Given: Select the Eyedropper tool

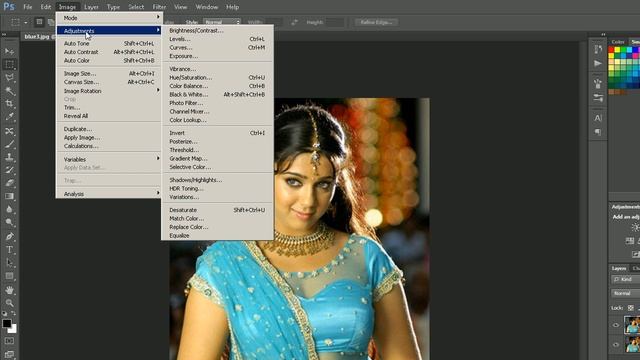Looking at the screenshot, I should [x=9, y=117].
